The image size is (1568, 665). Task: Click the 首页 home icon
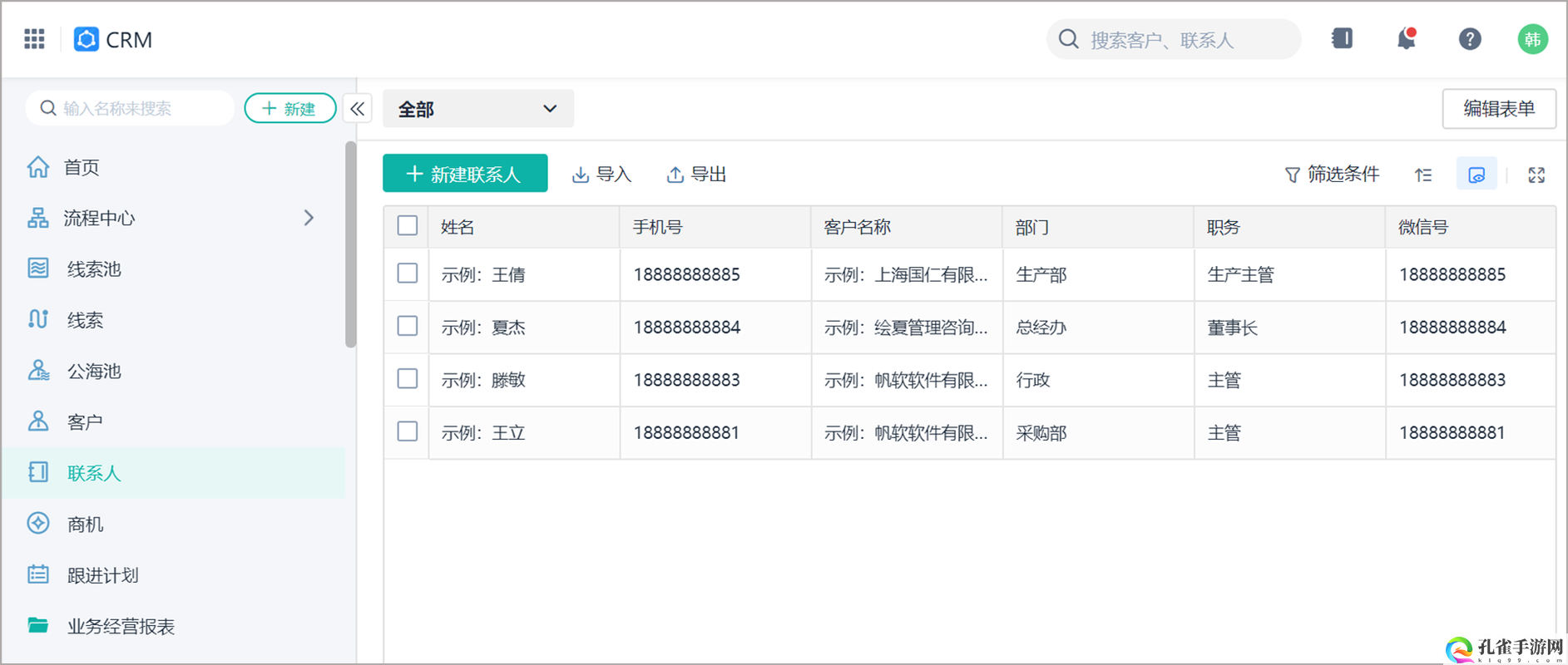point(38,167)
